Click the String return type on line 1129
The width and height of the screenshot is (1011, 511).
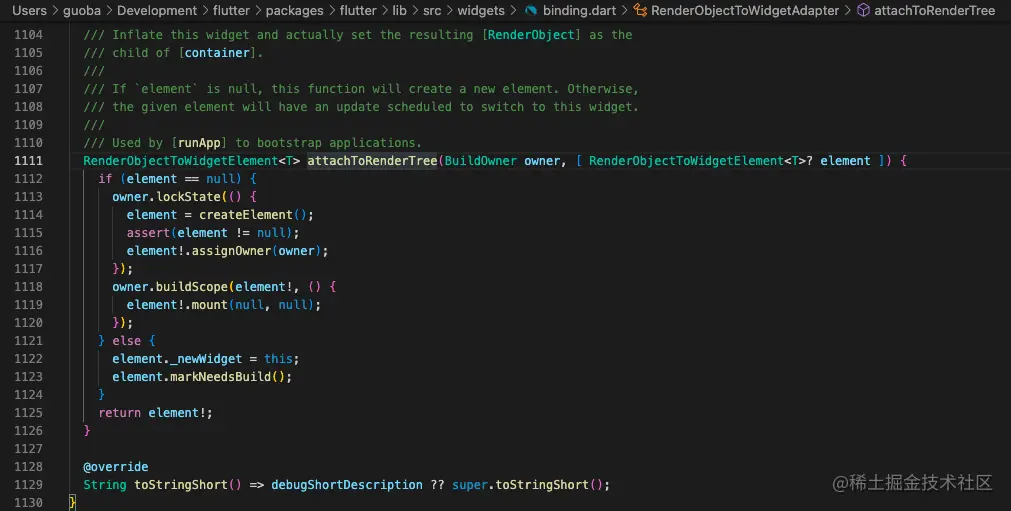(x=105, y=485)
